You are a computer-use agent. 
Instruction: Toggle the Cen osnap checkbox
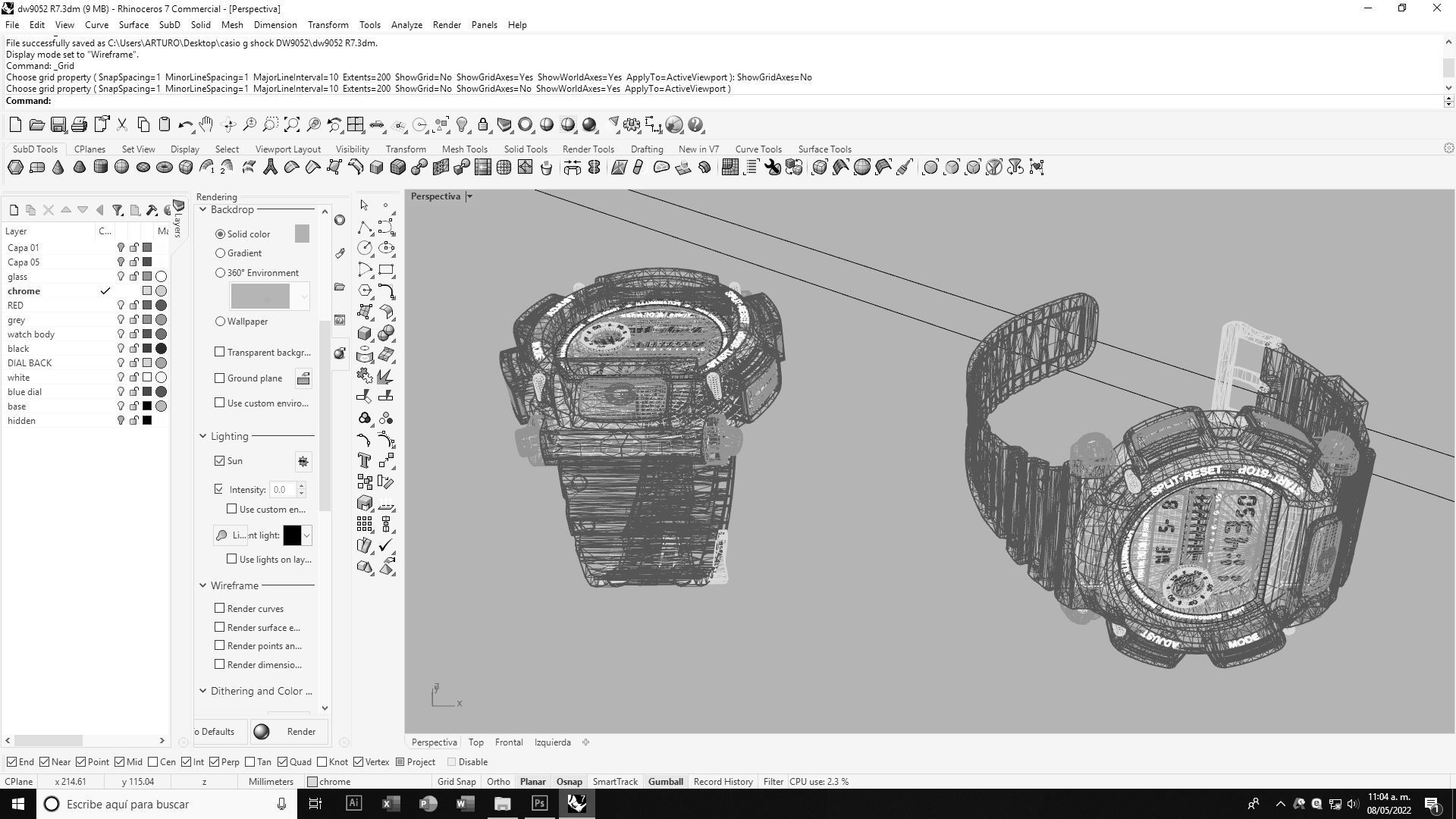point(153,762)
